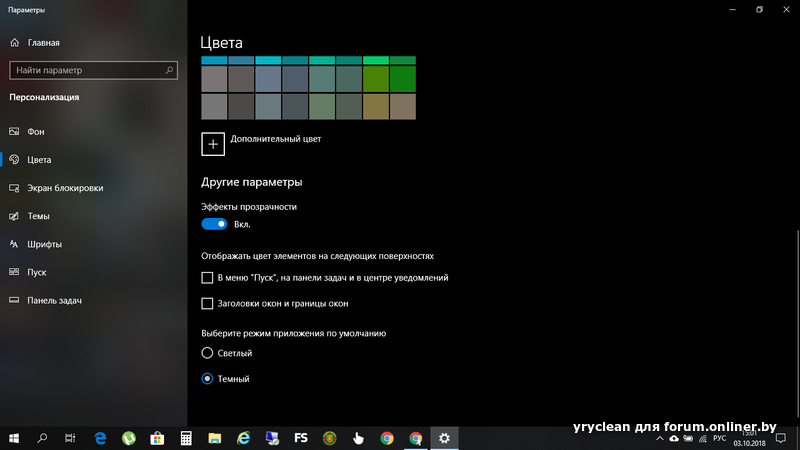Screen dimensions: 800x450
Task: Turn off Эффекты прозрачности toggle
Action: [x=214, y=225]
